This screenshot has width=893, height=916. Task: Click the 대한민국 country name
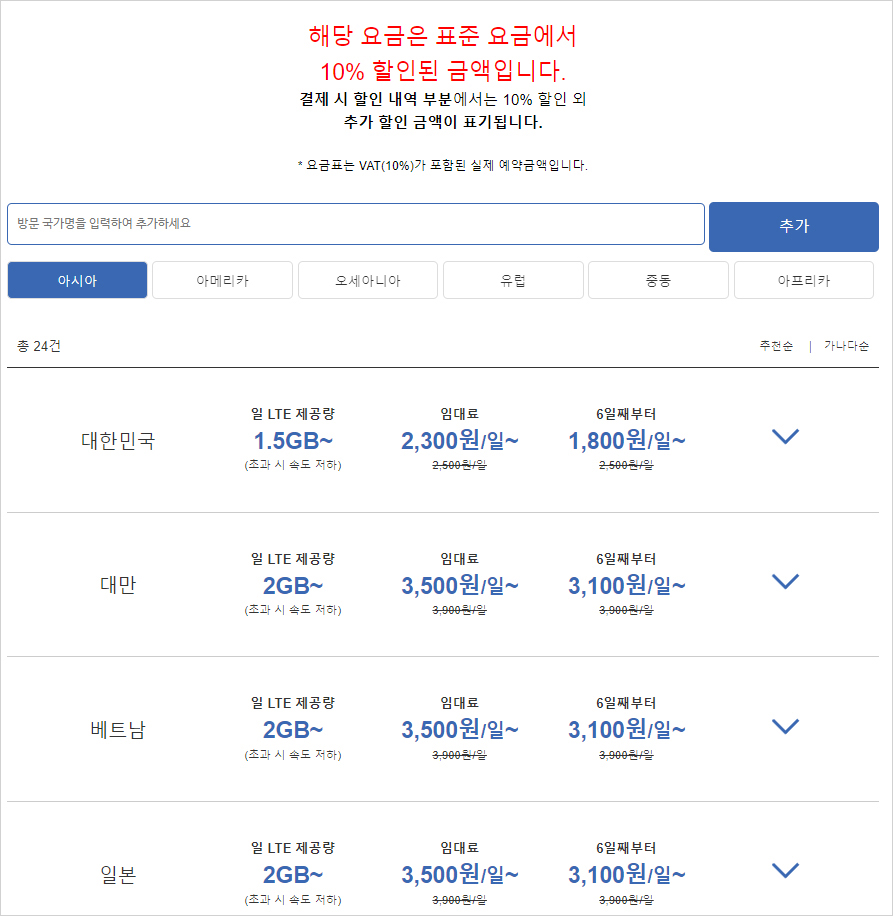click(x=118, y=440)
